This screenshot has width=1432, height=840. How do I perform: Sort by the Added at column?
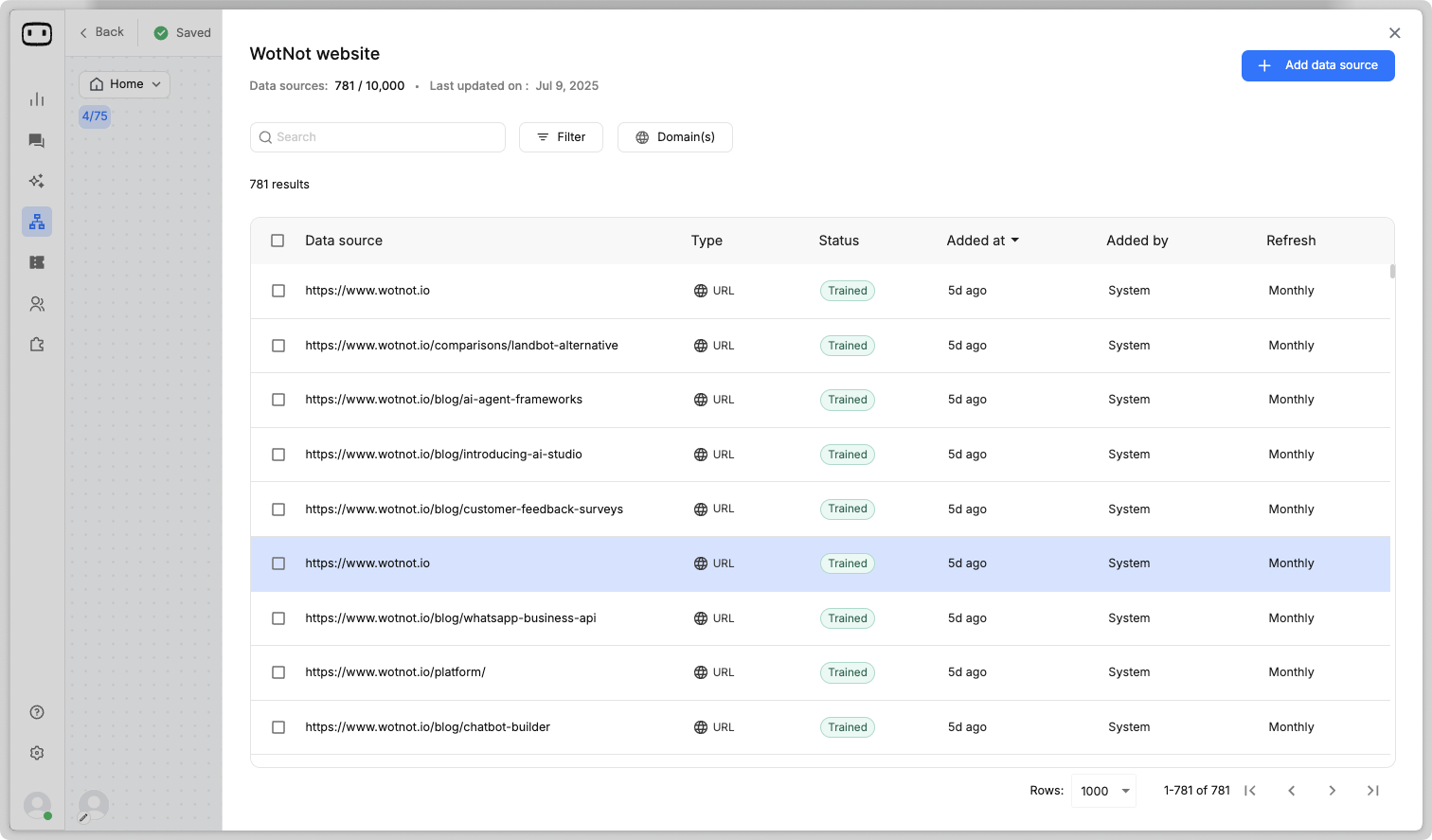point(982,241)
